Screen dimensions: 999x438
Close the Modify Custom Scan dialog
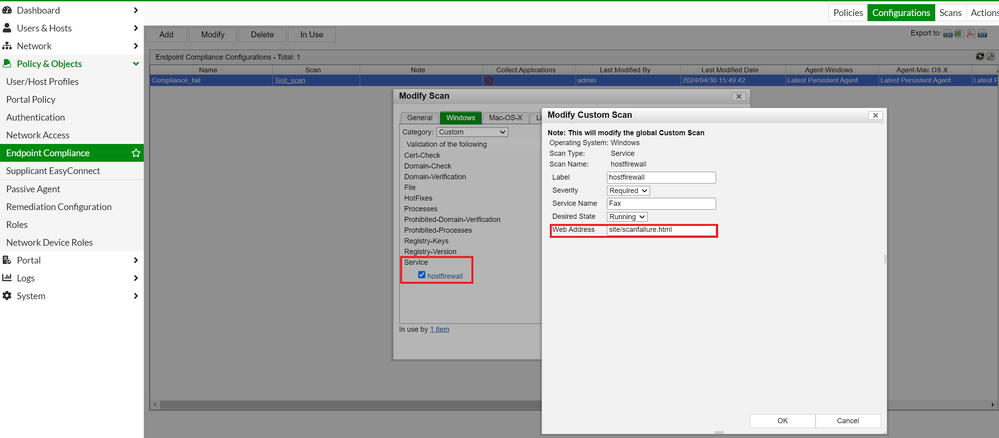pyautogui.click(x=875, y=115)
